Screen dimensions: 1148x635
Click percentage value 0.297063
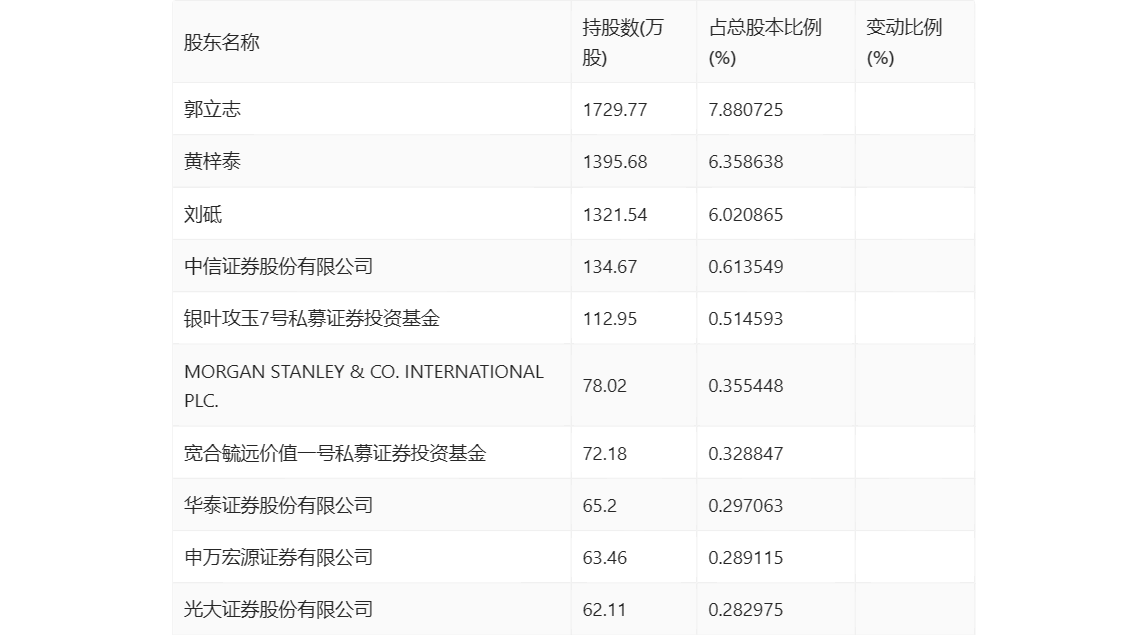745,506
